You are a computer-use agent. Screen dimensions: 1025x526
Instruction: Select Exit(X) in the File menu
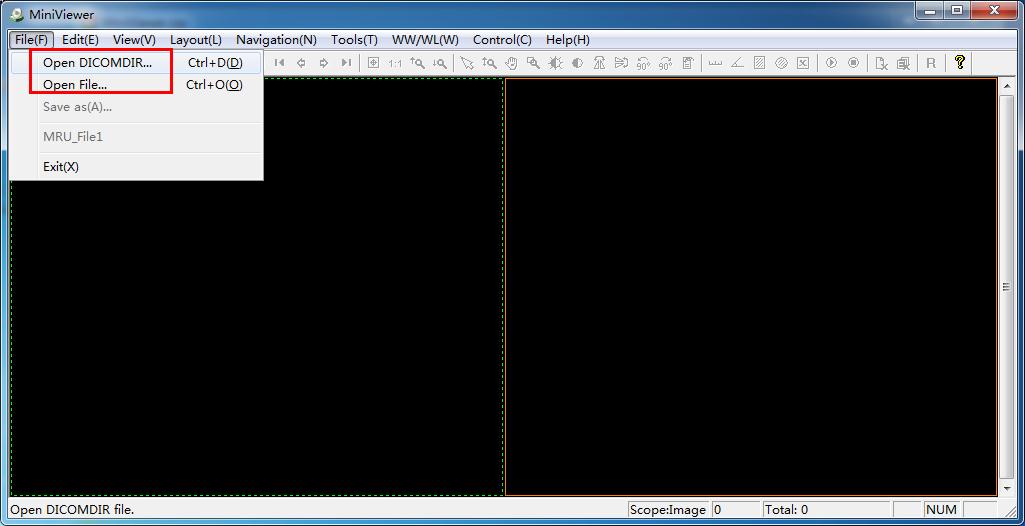(61, 166)
